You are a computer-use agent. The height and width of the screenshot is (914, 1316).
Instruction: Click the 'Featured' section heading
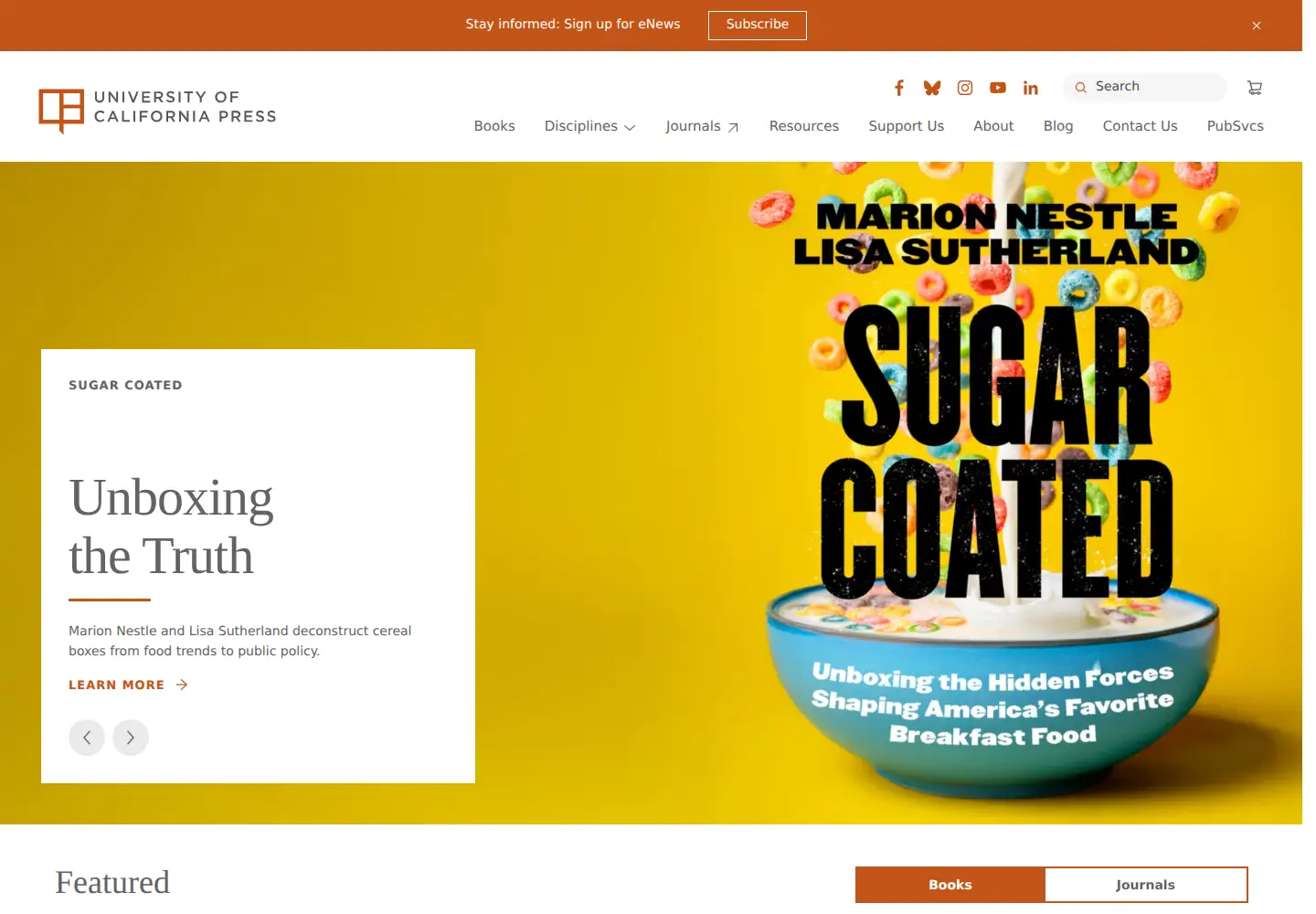point(112,882)
